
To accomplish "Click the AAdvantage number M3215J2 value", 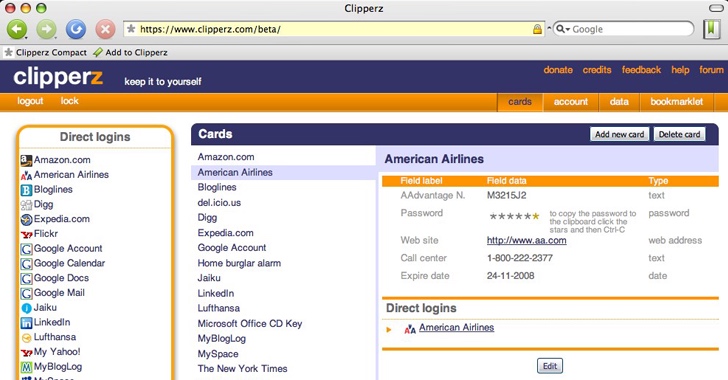I will point(507,196).
